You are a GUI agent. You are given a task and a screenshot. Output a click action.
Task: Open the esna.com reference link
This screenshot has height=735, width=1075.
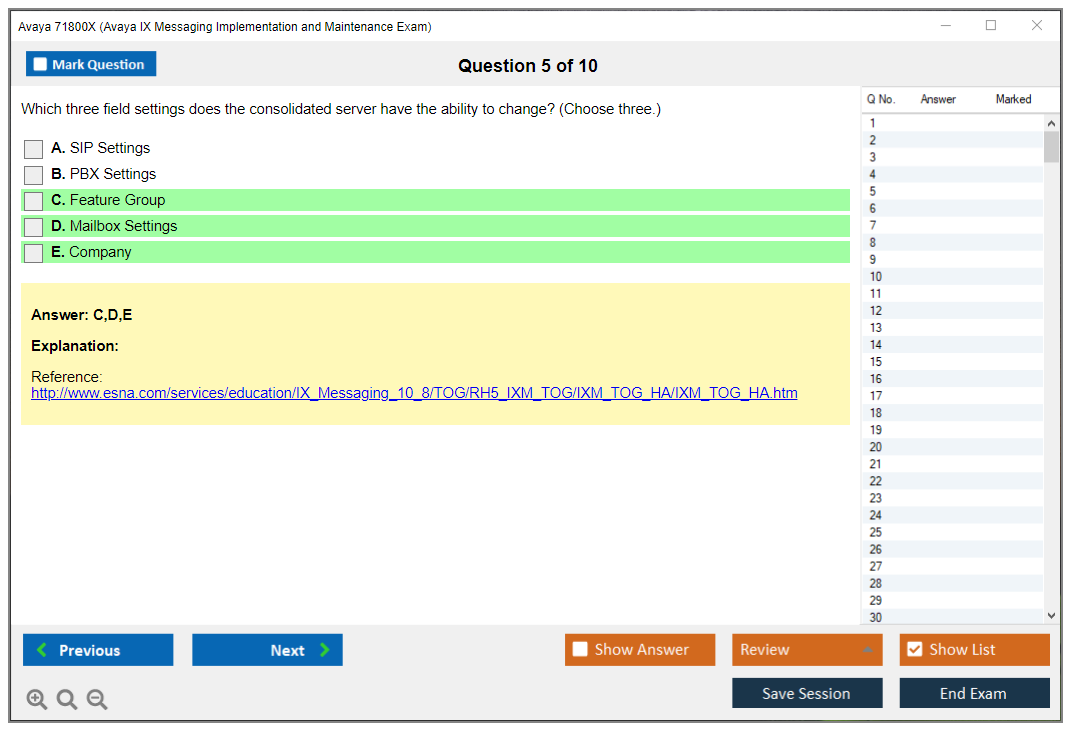coord(414,393)
